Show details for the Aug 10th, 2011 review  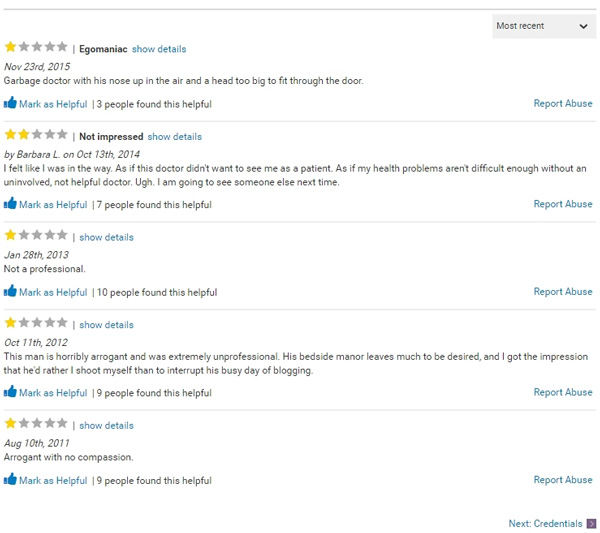click(x=106, y=425)
